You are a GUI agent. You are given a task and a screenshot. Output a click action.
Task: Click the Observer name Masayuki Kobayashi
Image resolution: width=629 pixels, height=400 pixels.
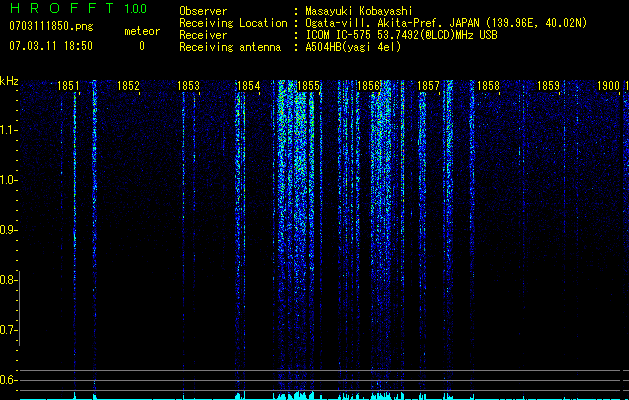359,11
